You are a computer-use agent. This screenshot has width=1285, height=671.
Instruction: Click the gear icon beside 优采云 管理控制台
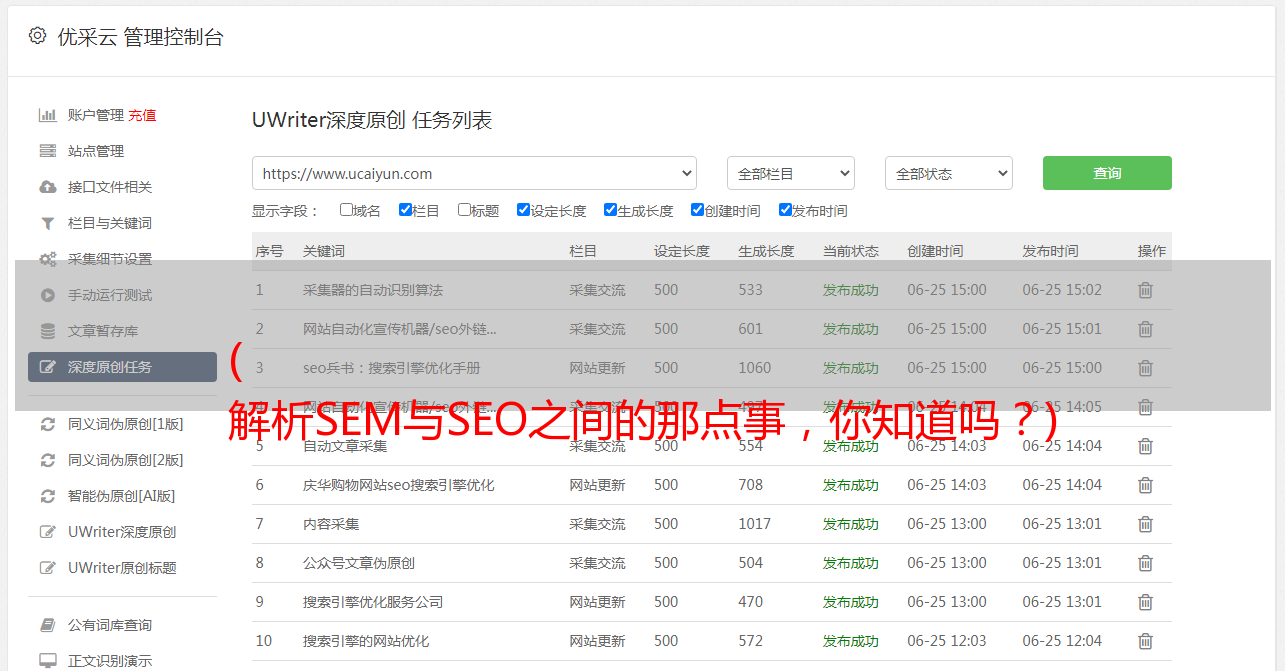[x=37, y=36]
